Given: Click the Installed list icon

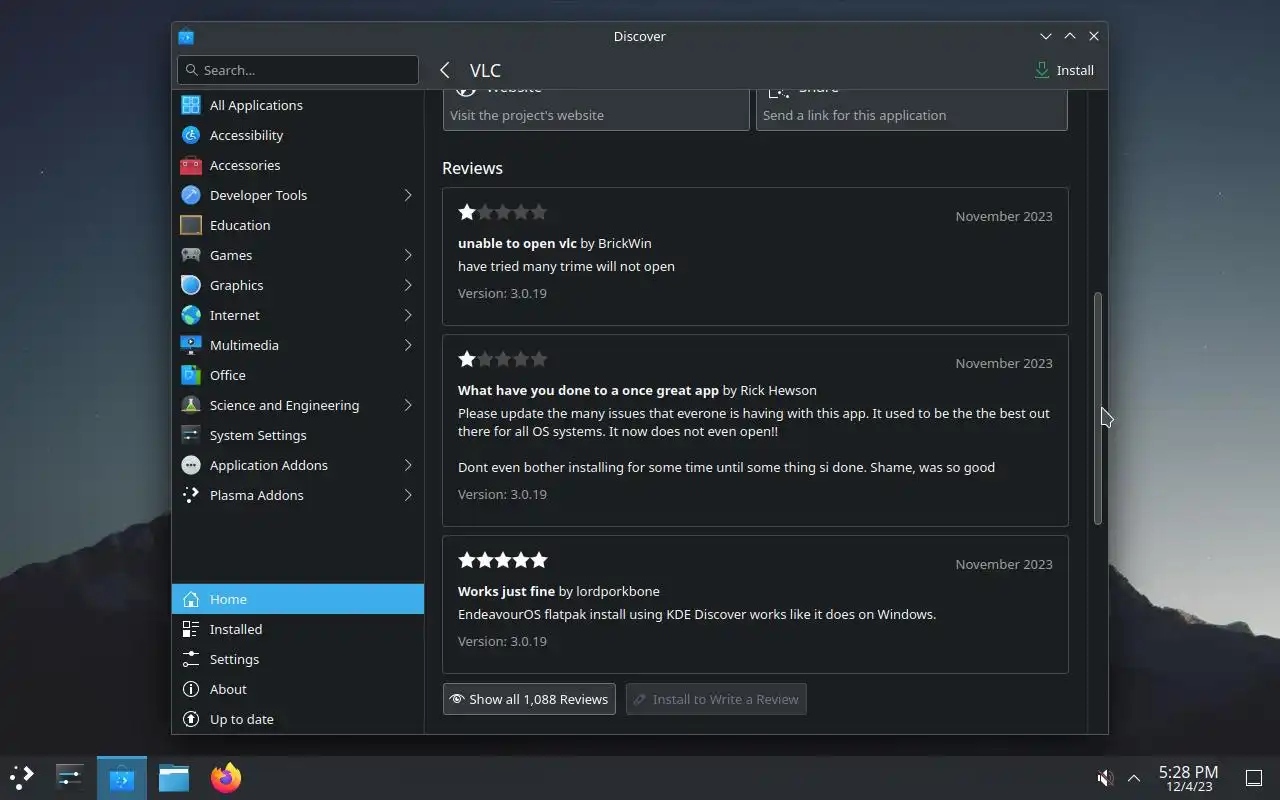Looking at the screenshot, I should (x=191, y=629).
